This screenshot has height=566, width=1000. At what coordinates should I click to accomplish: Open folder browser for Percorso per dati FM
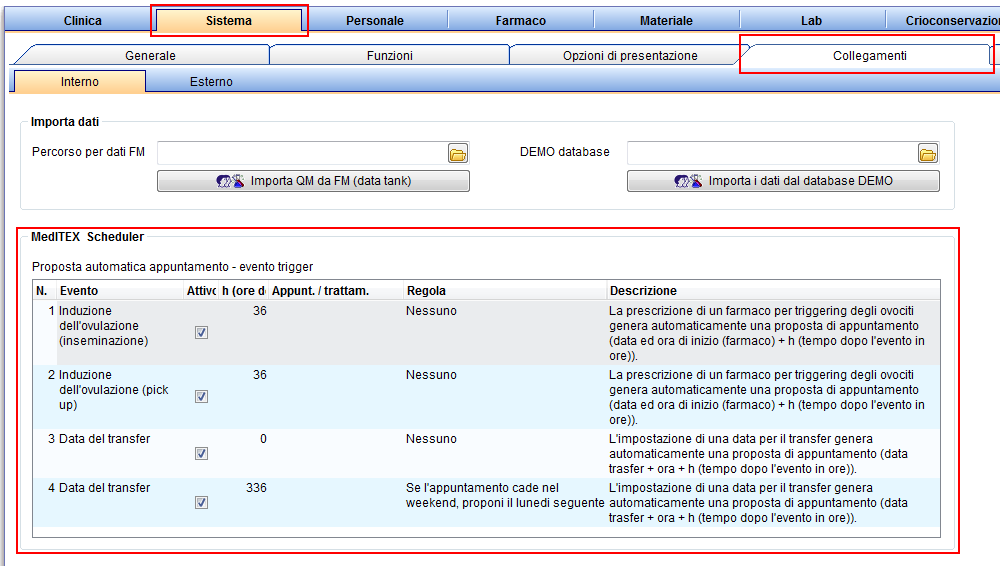[458, 154]
